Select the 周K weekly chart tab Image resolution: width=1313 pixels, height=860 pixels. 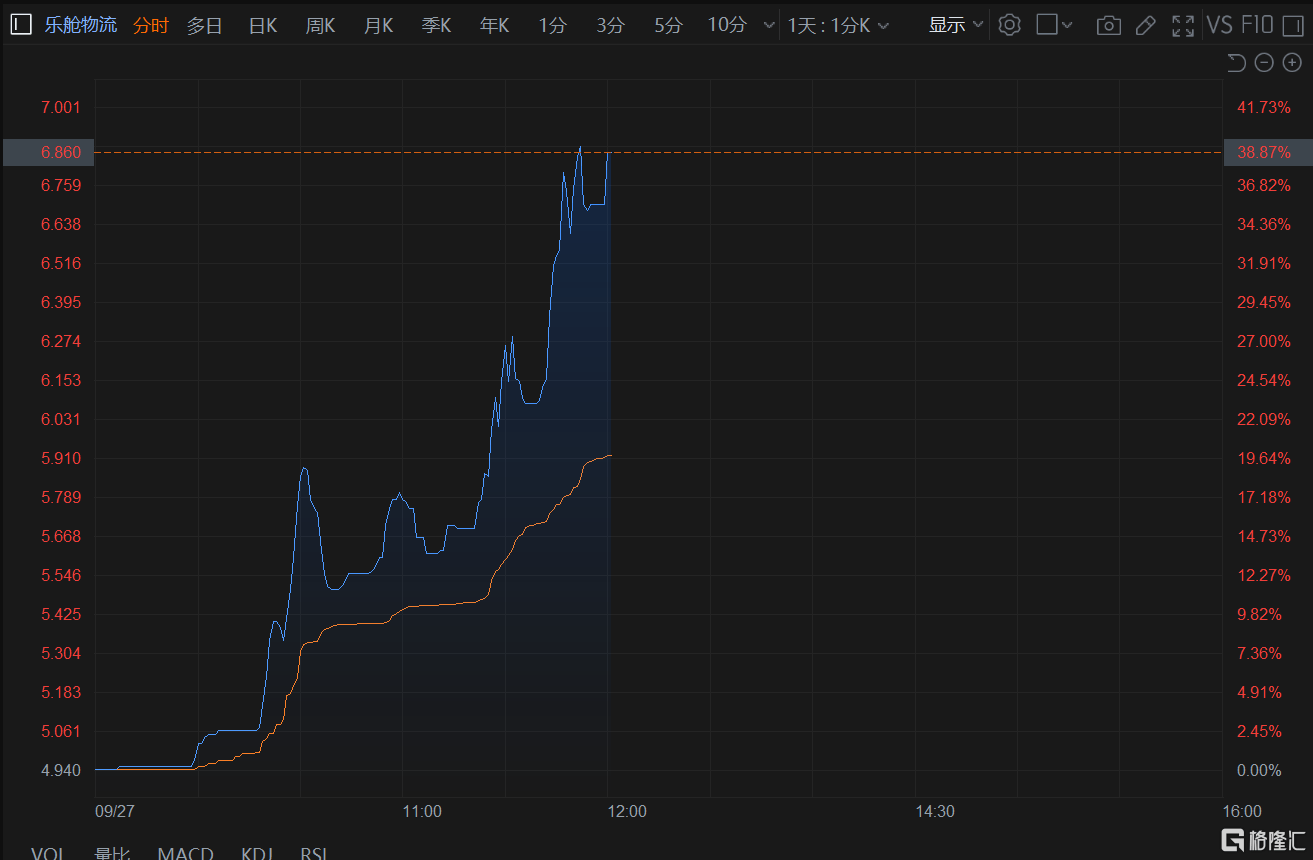coord(320,25)
